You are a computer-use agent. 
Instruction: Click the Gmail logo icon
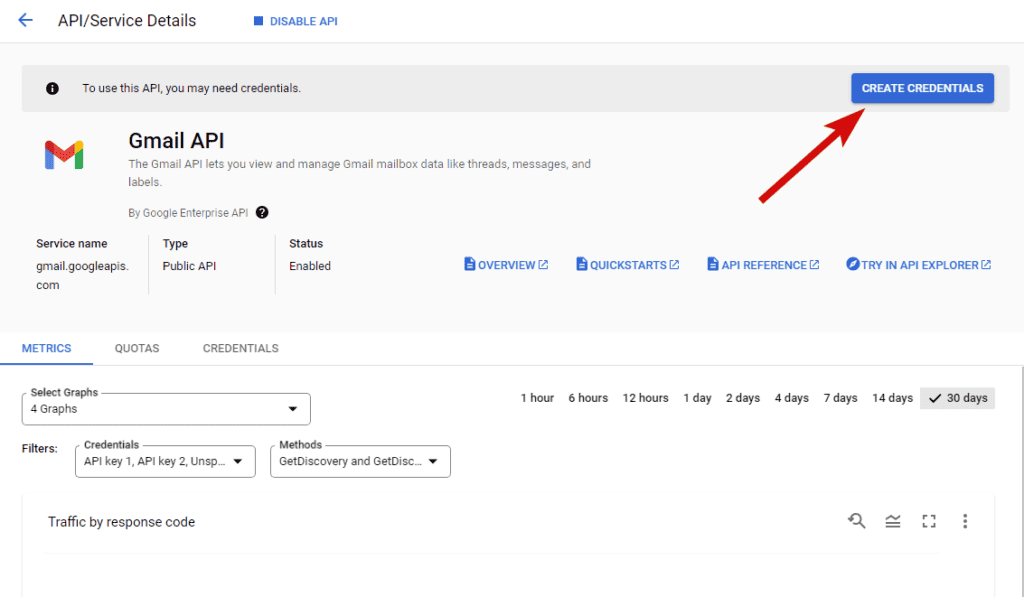click(x=64, y=155)
